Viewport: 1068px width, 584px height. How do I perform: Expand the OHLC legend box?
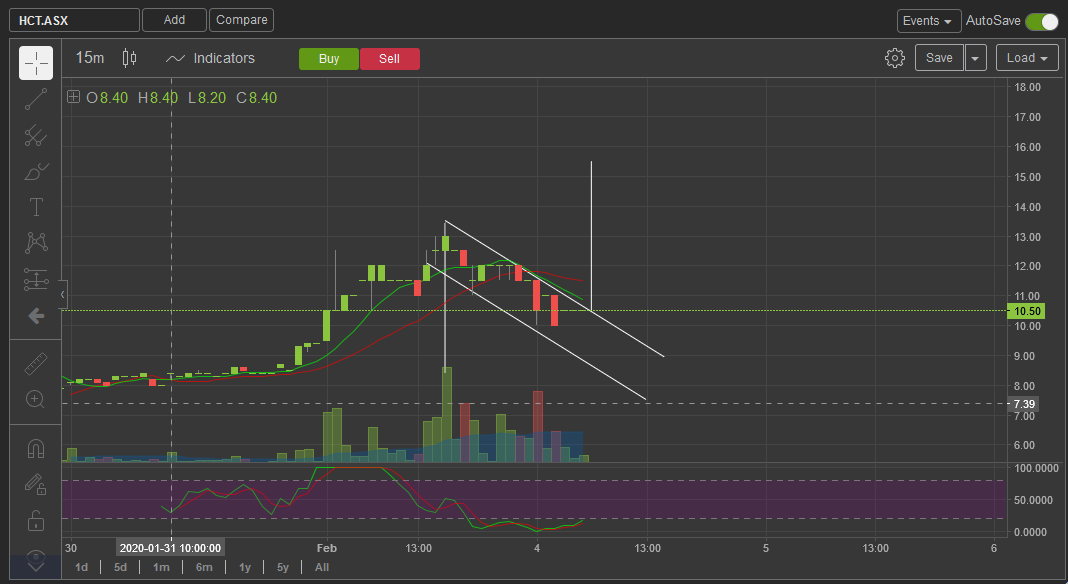73,97
